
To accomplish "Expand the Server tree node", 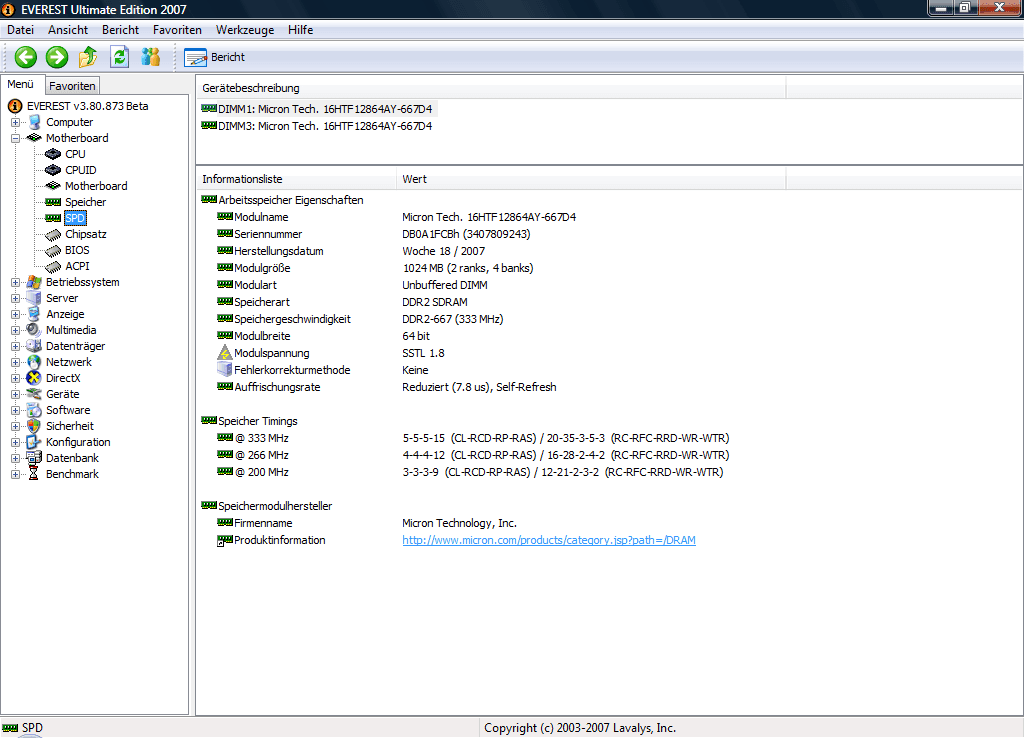I will 15,298.
